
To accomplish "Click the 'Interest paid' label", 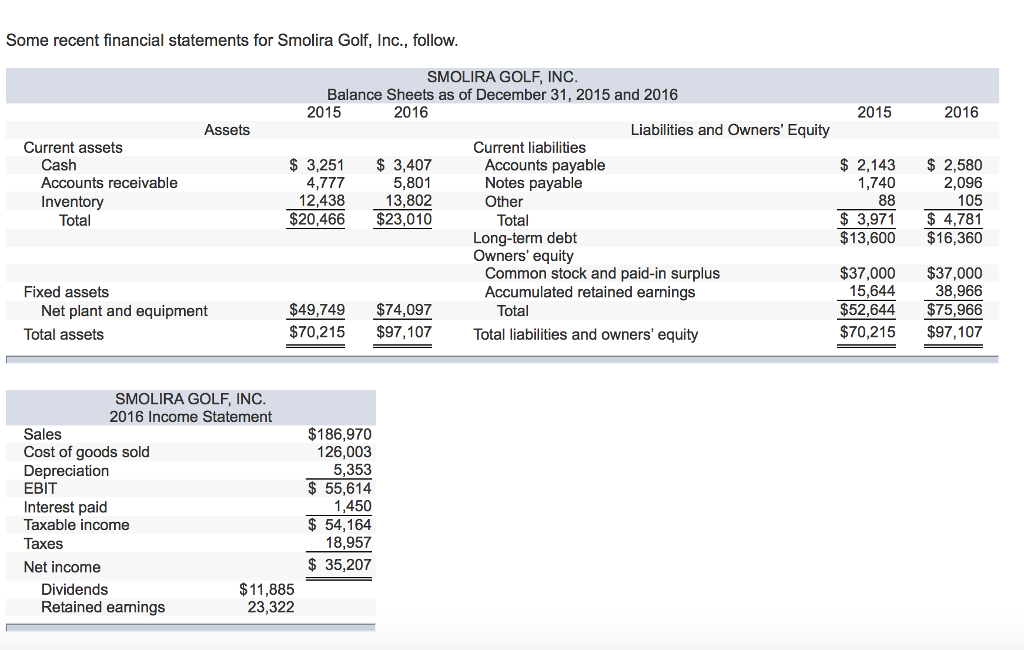I will 65,507.
